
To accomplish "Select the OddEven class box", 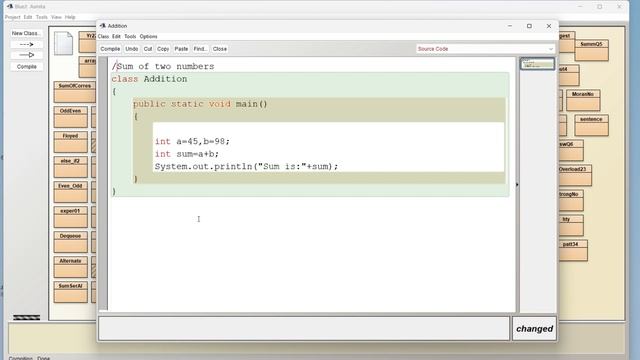I will point(71,117).
